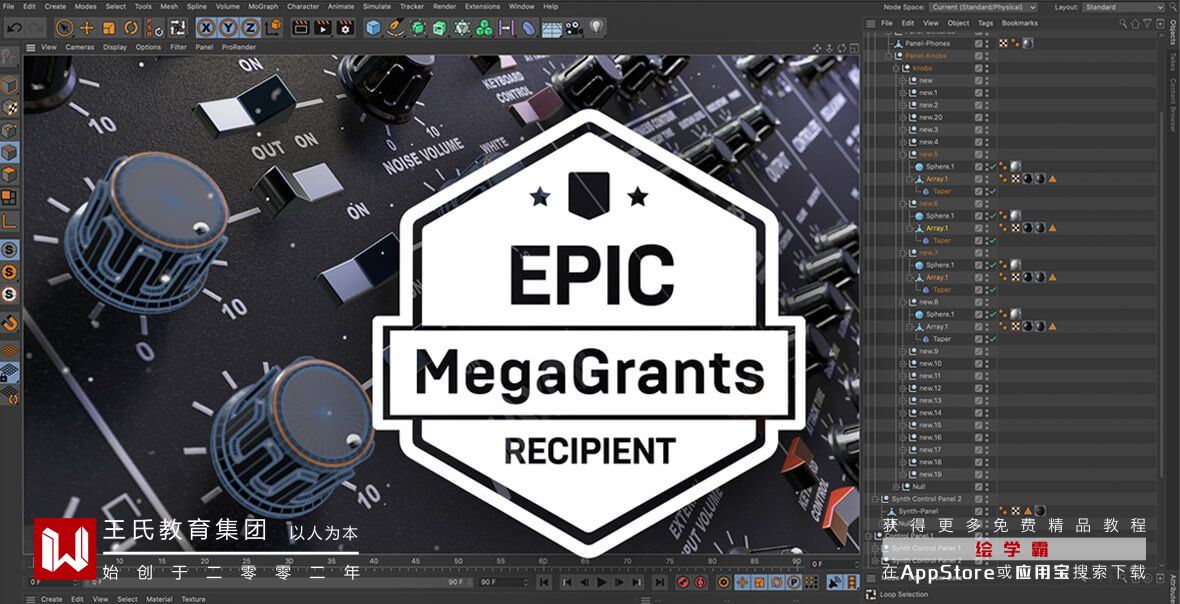The height and width of the screenshot is (604, 1180).
Task: Open viewport Cameras menu
Action: tap(80, 47)
